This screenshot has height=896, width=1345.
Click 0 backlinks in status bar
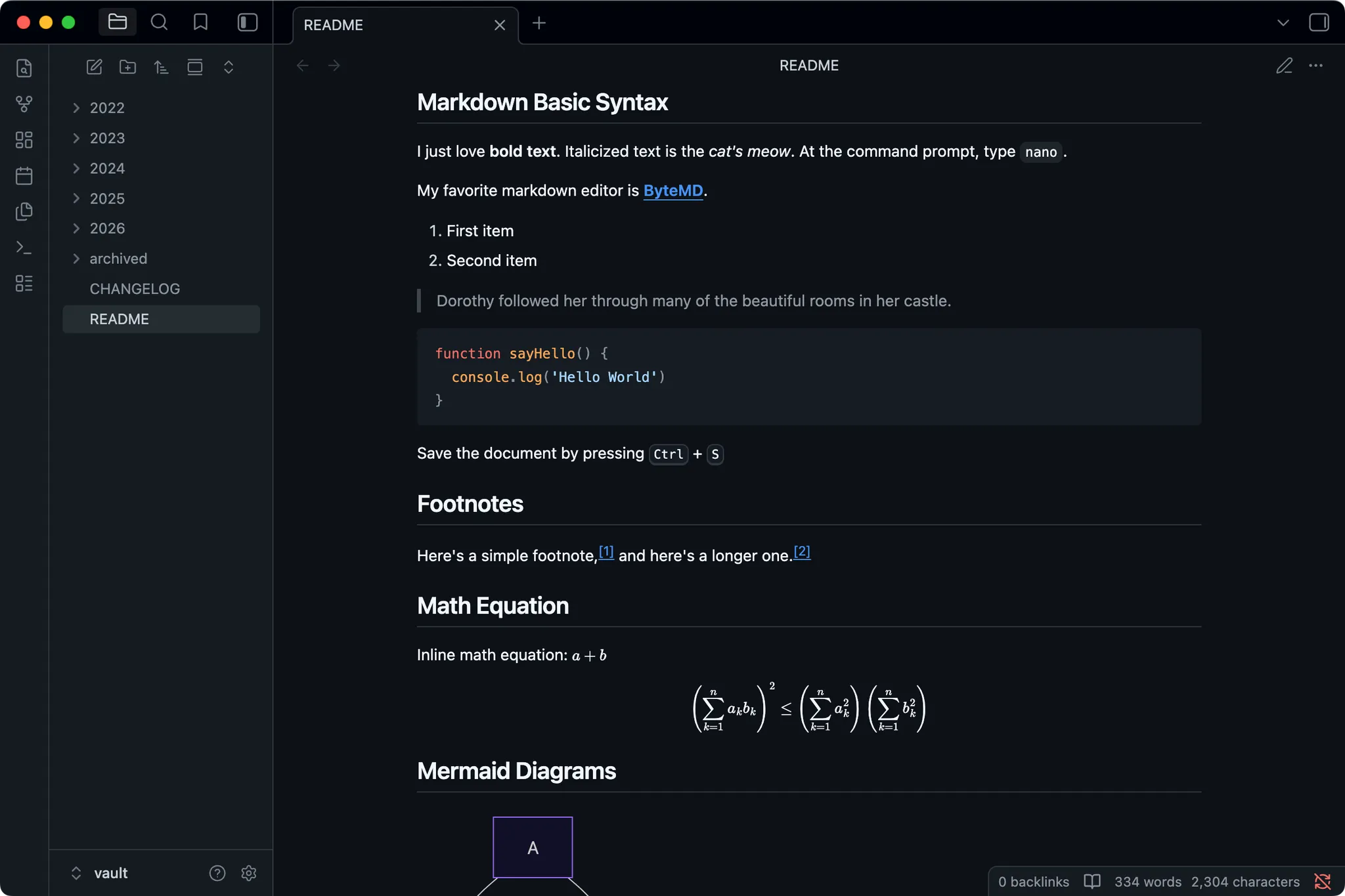pos(1034,882)
